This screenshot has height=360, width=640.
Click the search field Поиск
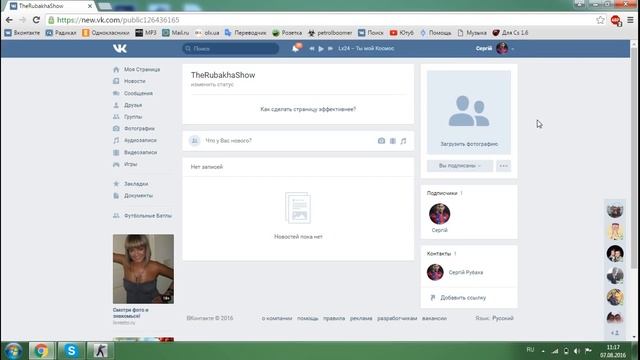pyautogui.click(x=231, y=49)
